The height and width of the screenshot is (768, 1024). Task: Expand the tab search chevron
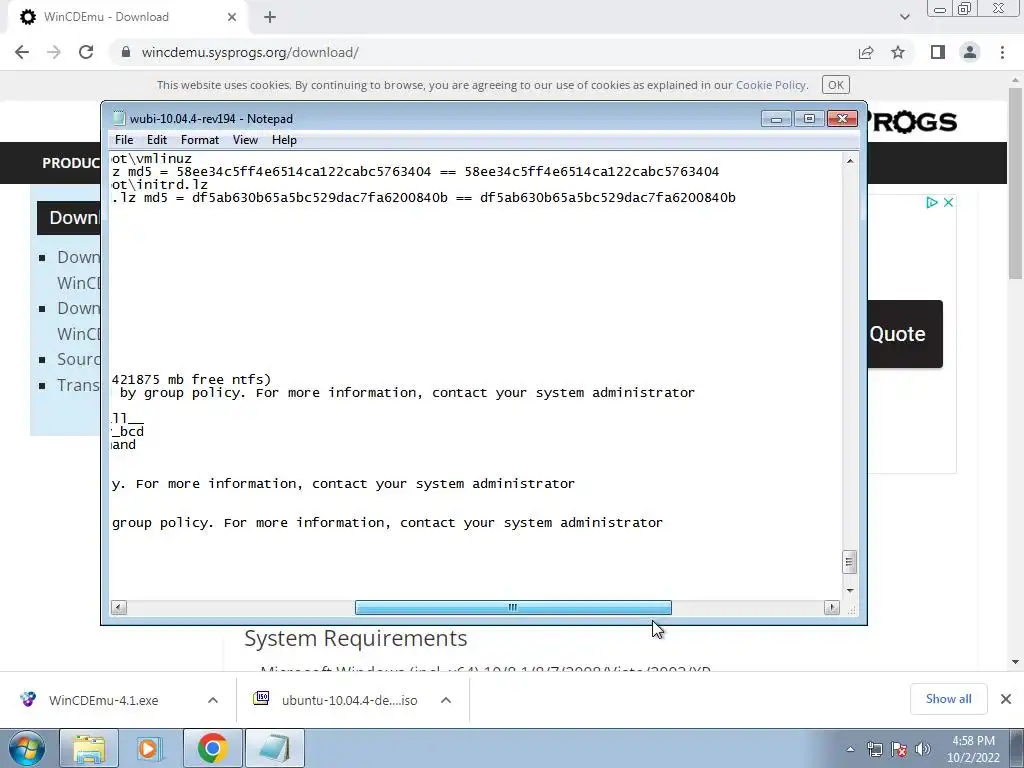pos(904,17)
